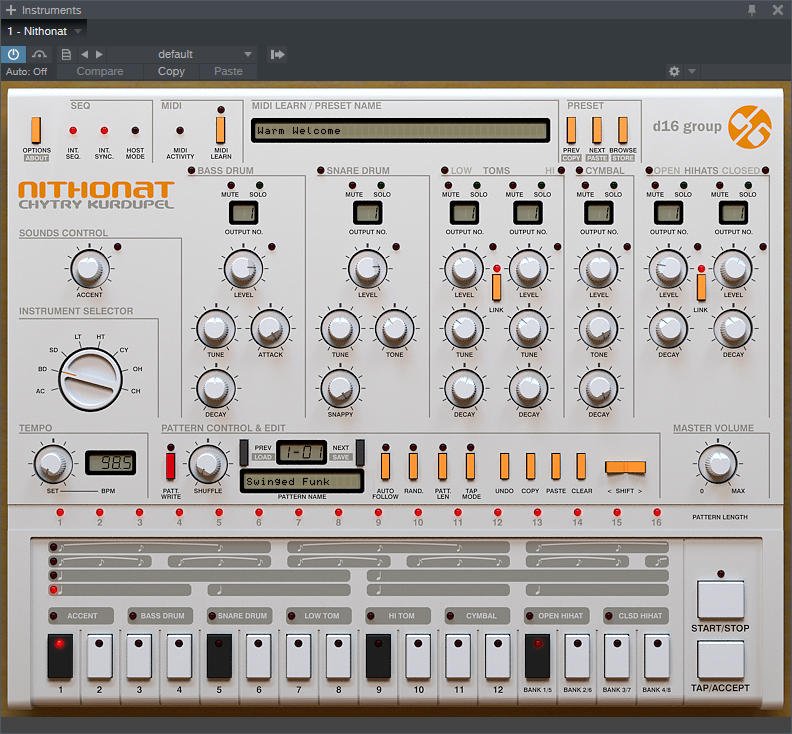Click the SHIFT rocker switch

click(625, 467)
